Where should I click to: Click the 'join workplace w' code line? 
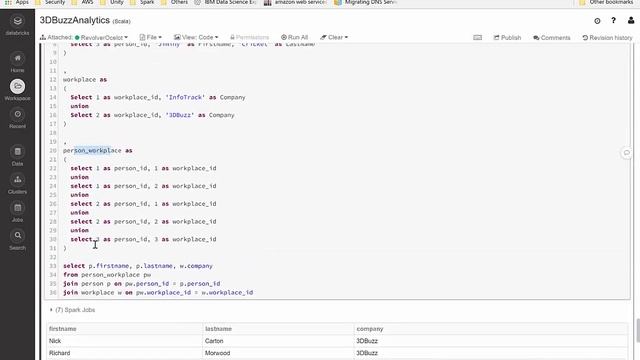pos(158,293)
